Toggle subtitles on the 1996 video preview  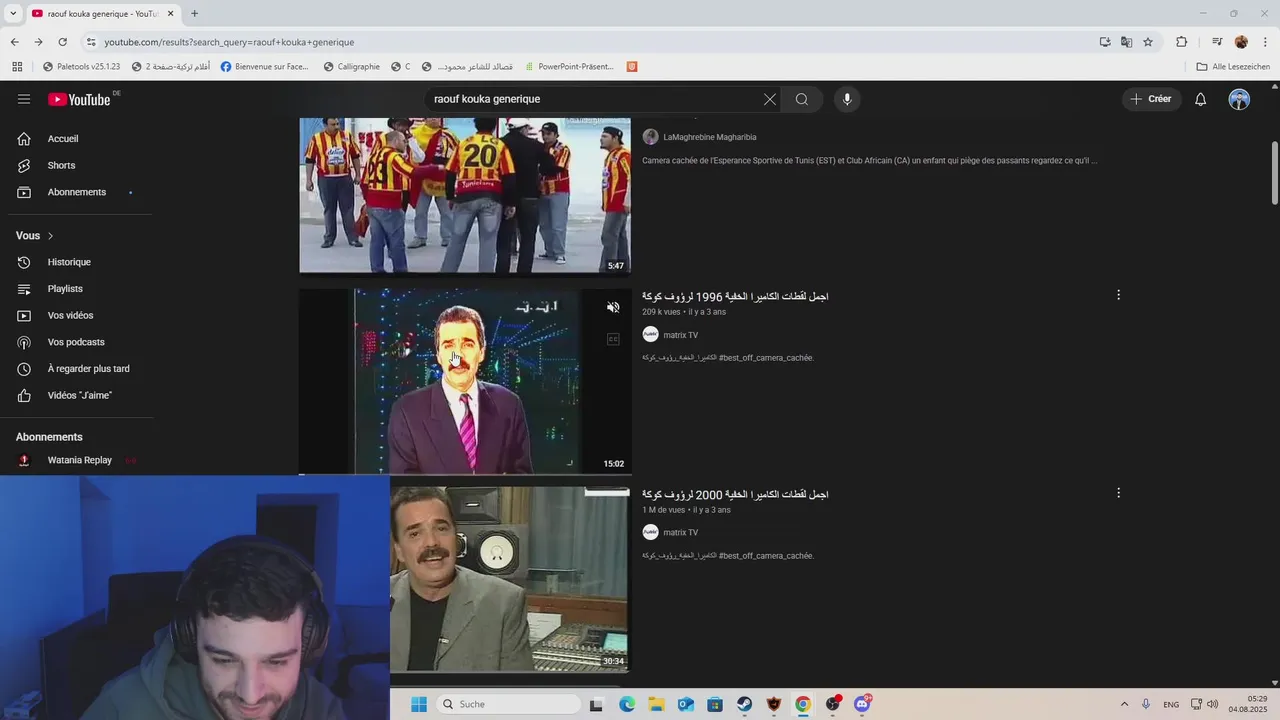pos(613,339)
